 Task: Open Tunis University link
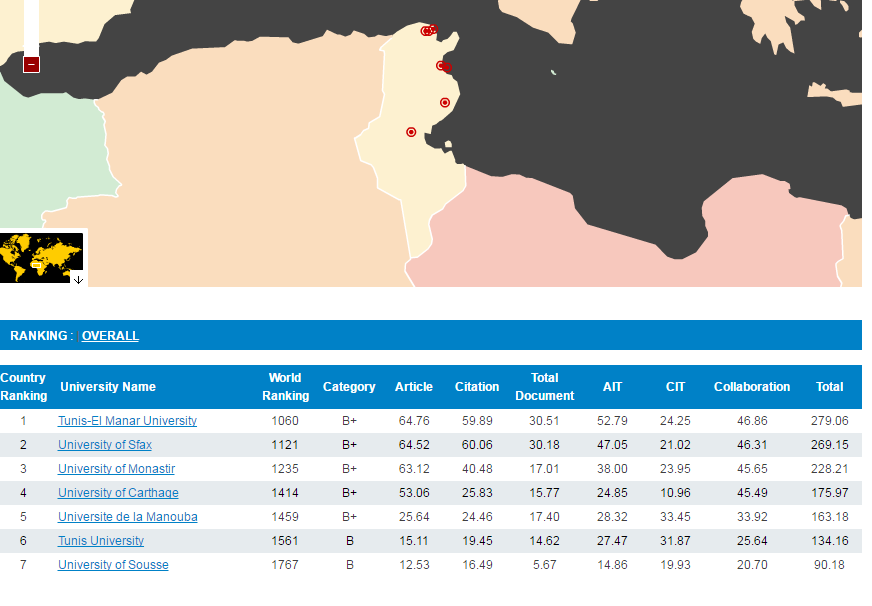tap(101, 540)
